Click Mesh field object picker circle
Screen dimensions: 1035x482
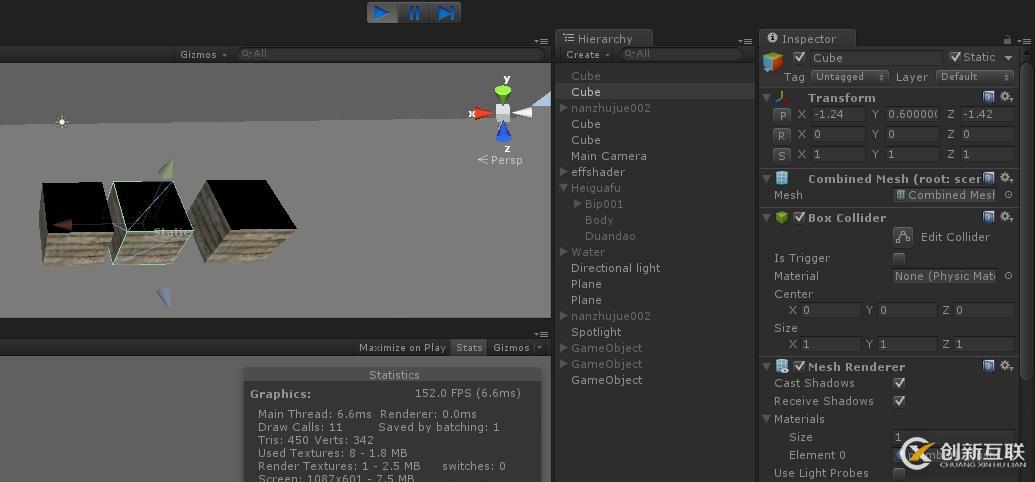[x=1008, y=195]
